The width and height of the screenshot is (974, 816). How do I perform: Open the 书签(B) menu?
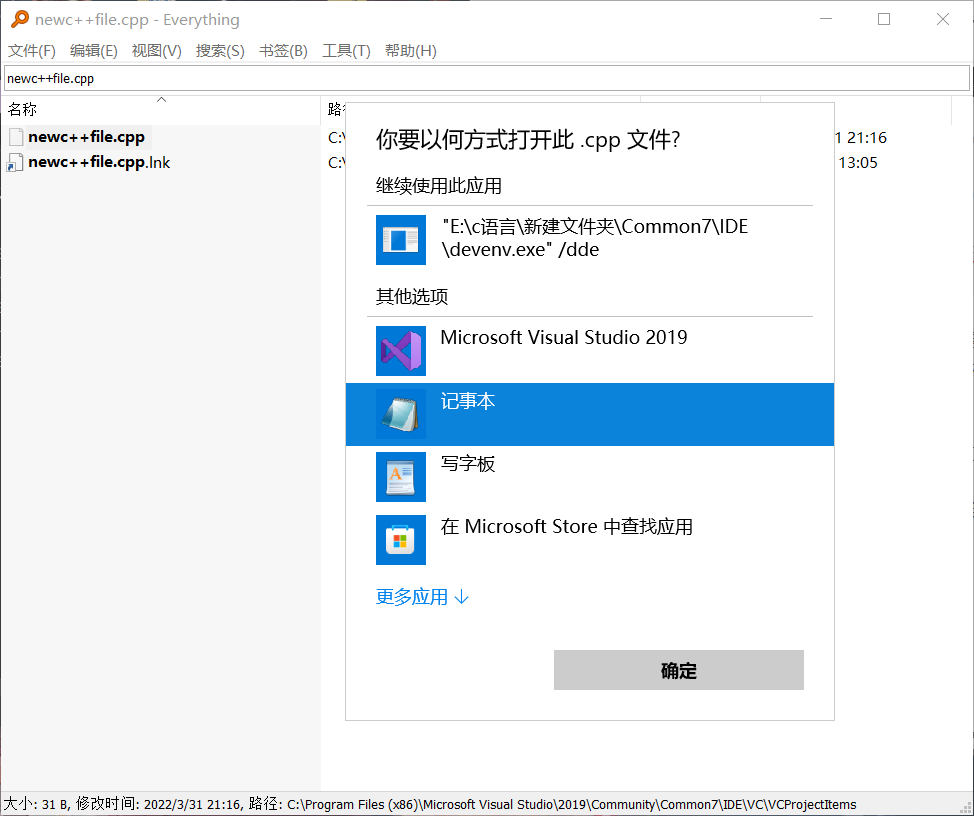click(283, 51)
